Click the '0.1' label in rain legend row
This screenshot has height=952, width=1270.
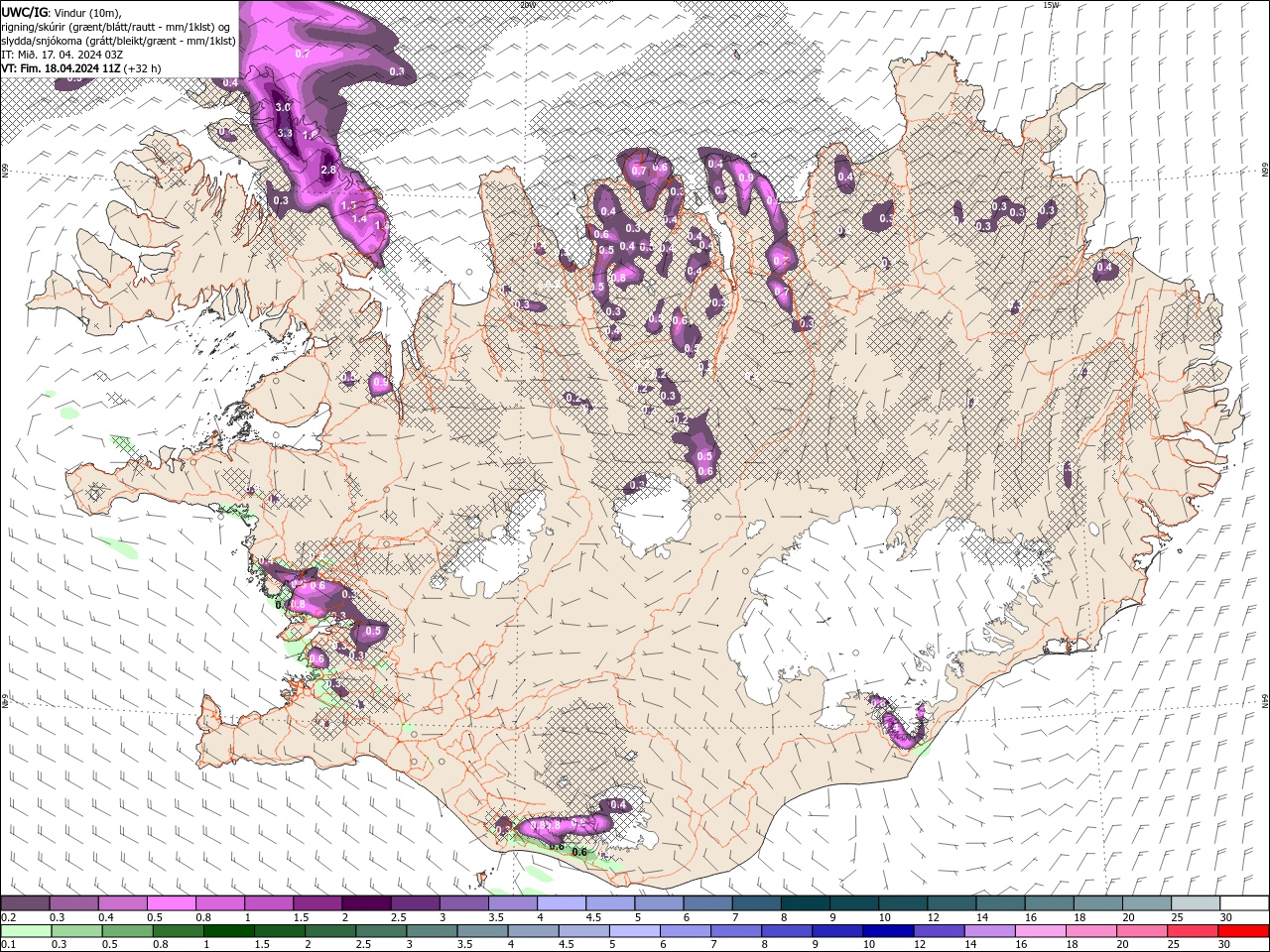click(x=8, y=945)
